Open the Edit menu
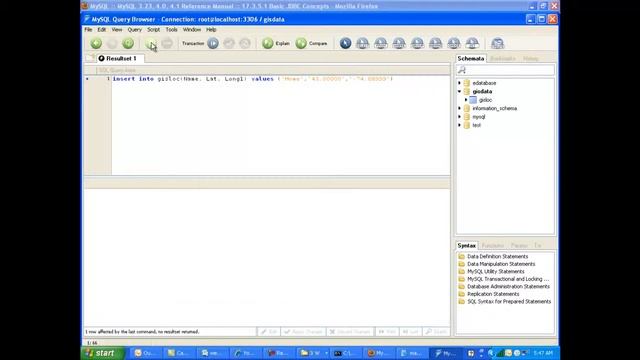This screenshot has height=360, width=640. click(102, 30)
